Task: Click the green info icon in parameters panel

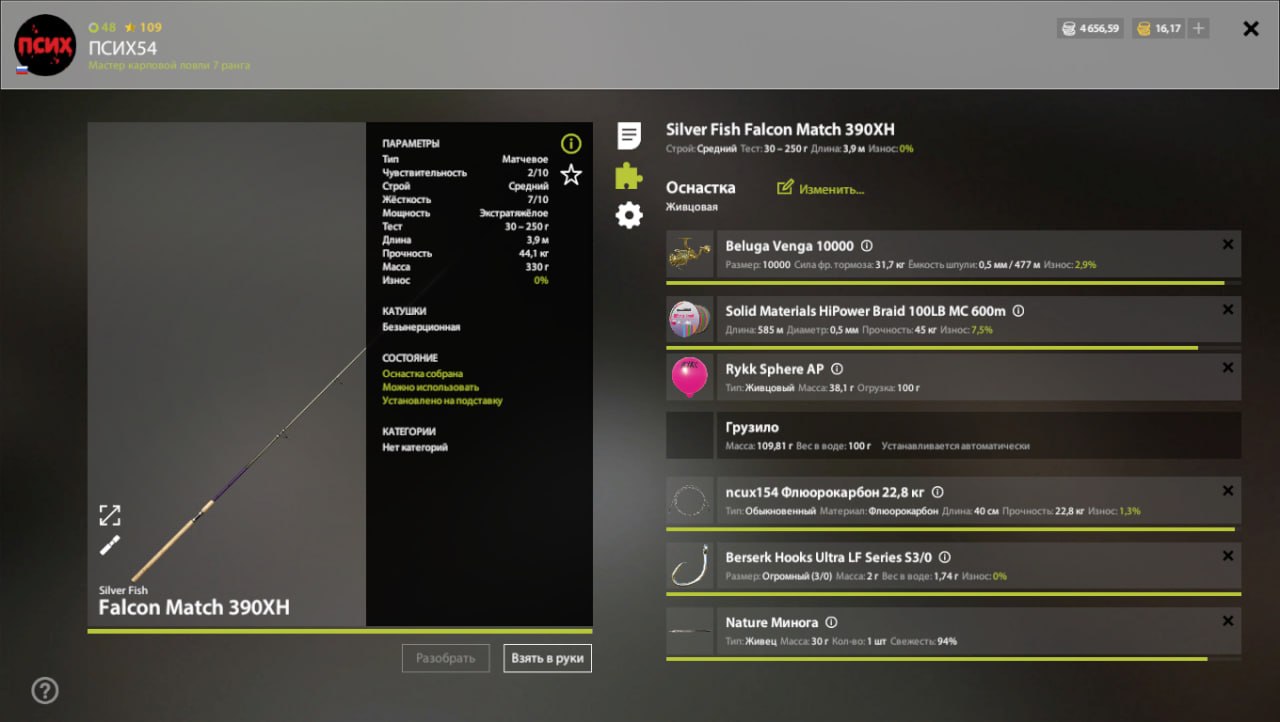Action: tap(571, 143)
